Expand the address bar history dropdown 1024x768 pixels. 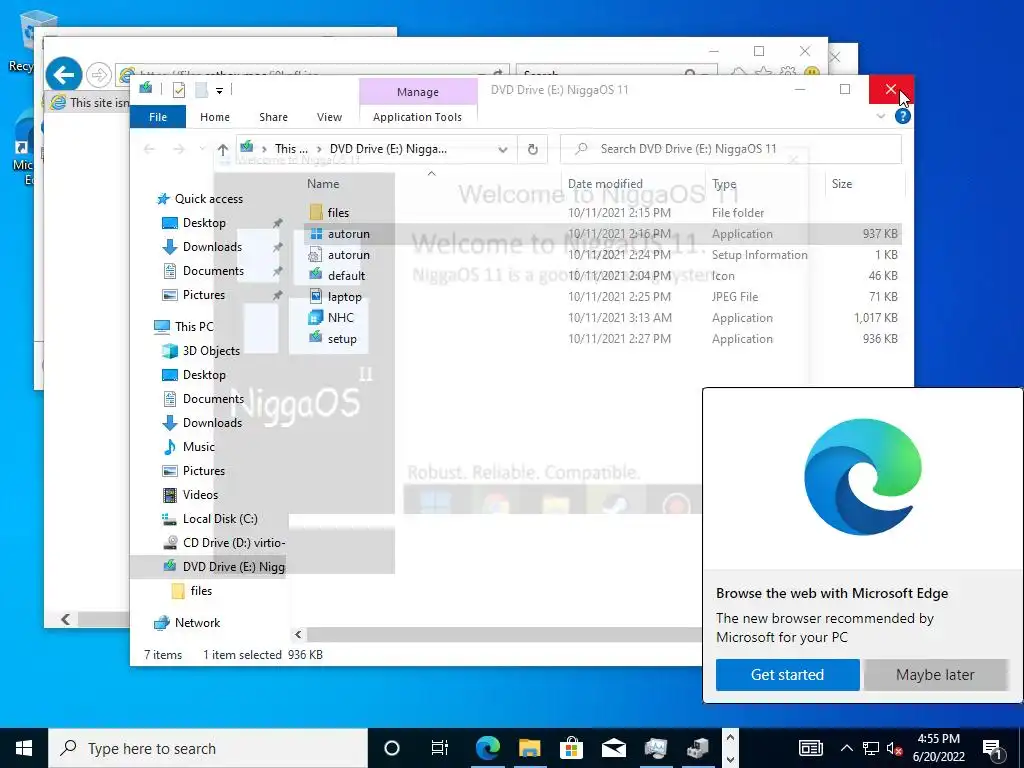pyautogui.click(x=503, y=150)
